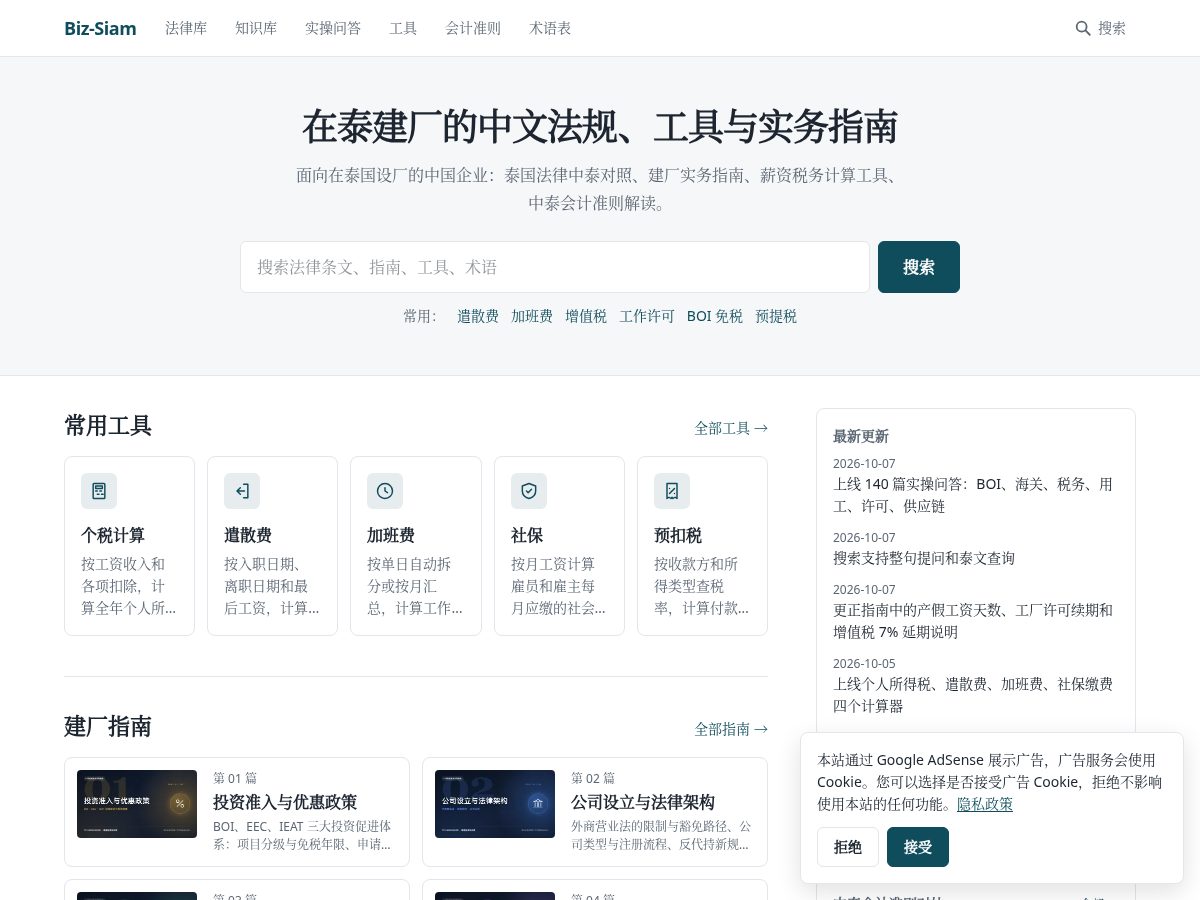Open the 社保 tool card title

tap(527, 535)
